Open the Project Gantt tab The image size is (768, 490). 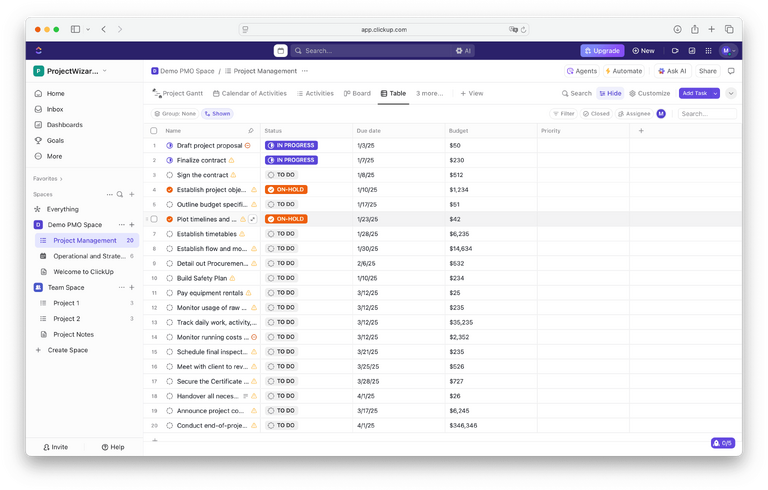point(177,93)
